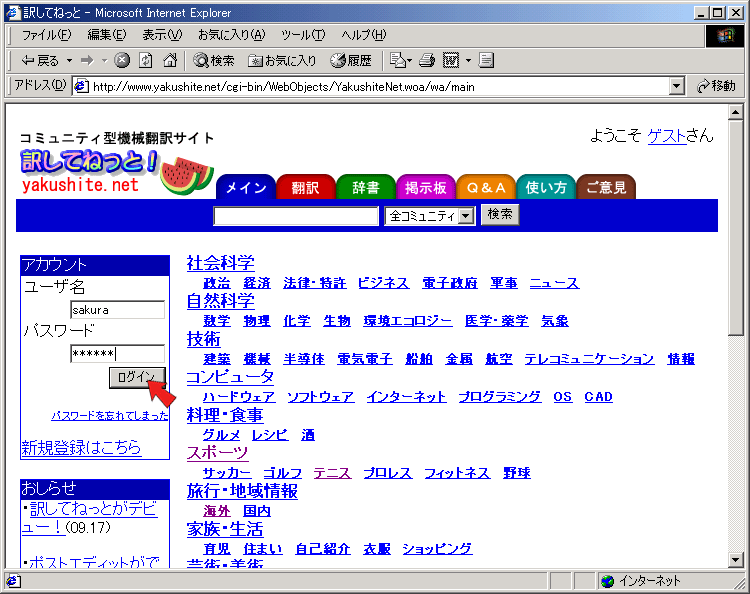This screenshot has height=594, width=750.
Task: Click the ユーザ名 field containing sakura
Action: pos(117,310)
